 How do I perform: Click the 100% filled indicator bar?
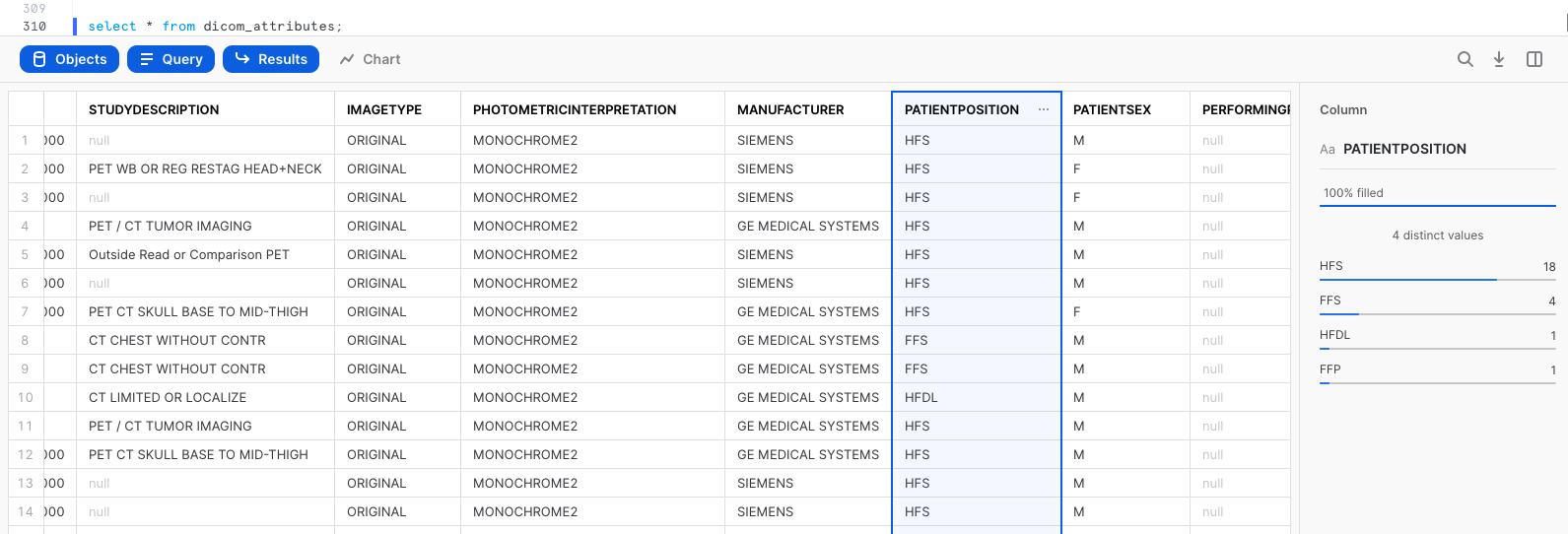pos(1437,195)
